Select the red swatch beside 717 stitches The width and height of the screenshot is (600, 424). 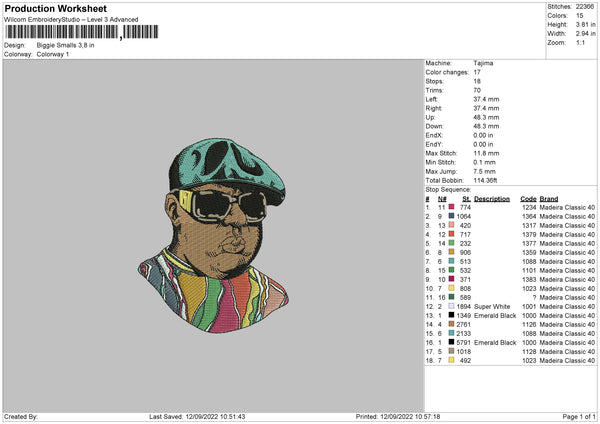[x=452, y=234]
